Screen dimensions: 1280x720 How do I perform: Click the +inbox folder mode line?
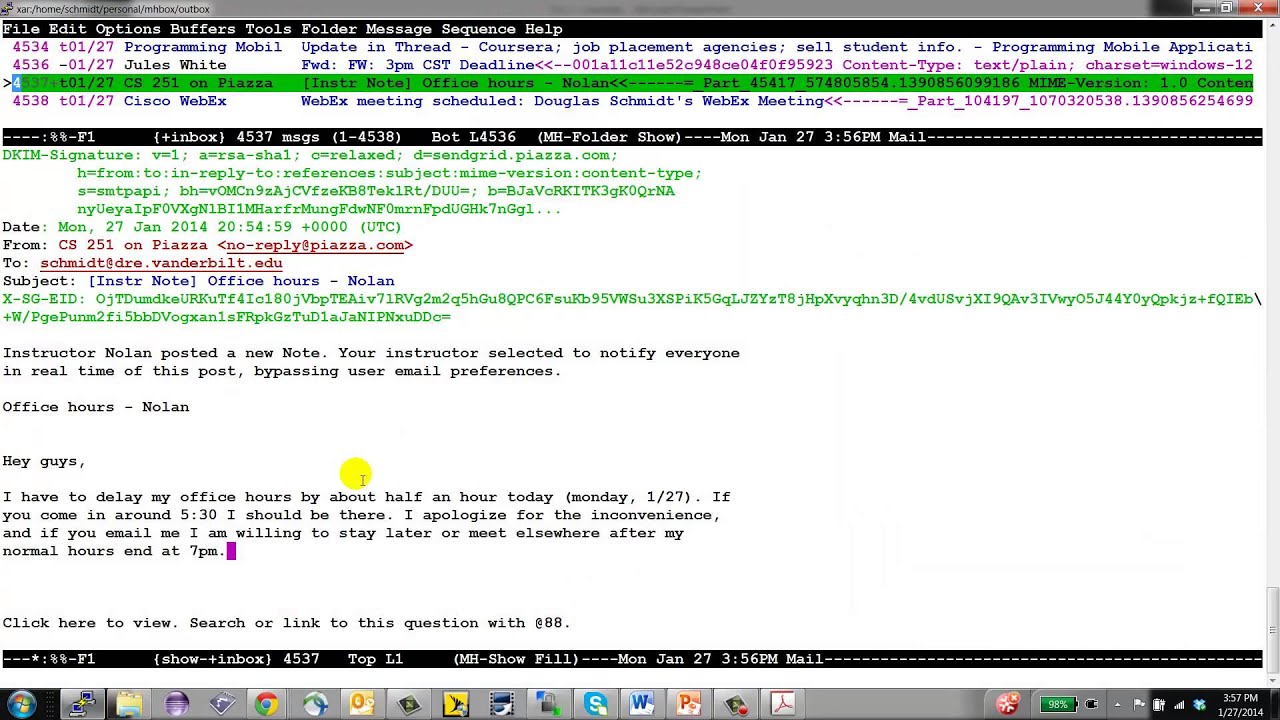(x=632, y=137)
